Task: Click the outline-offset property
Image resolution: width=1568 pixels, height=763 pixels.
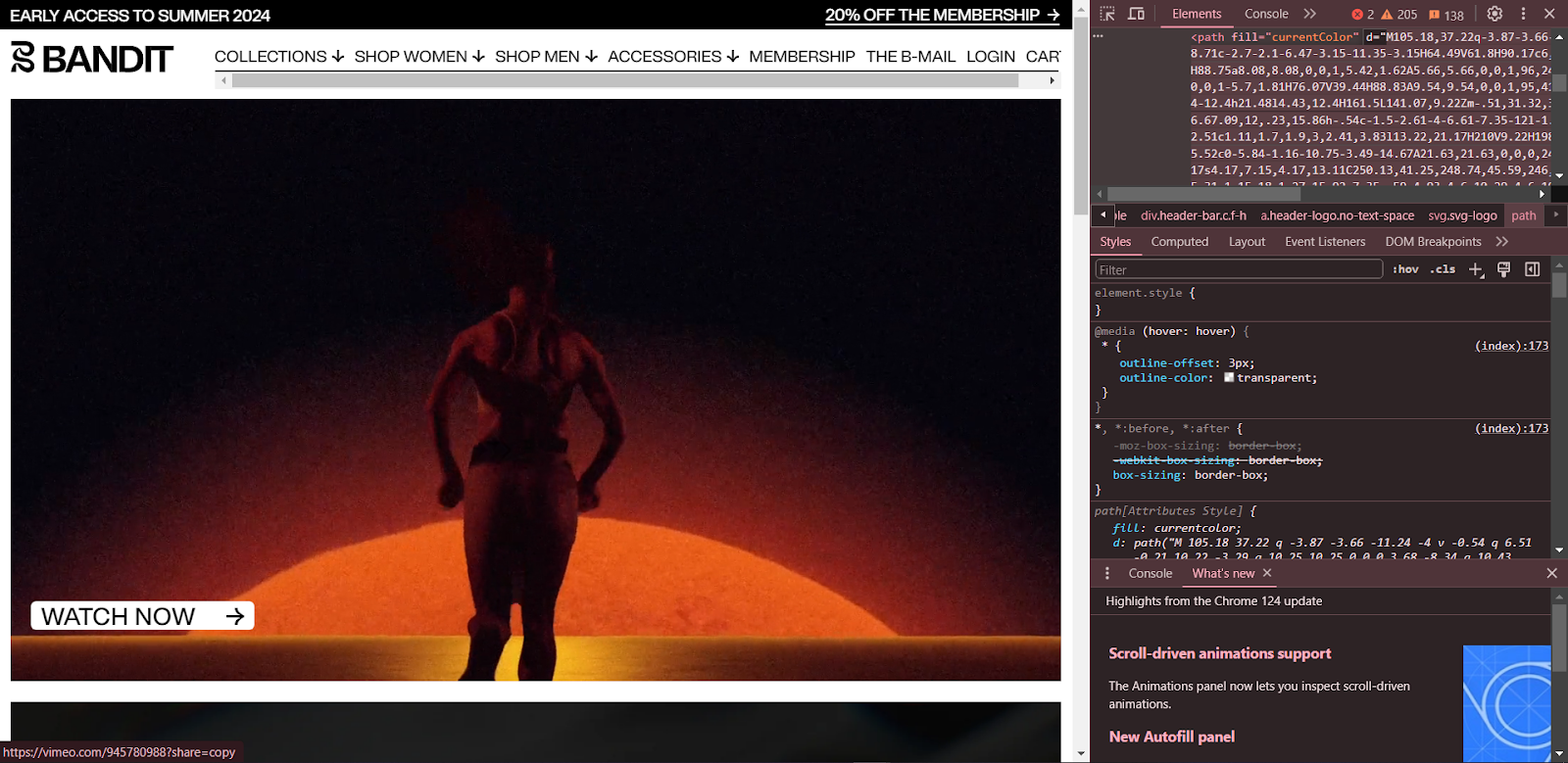Action: click(1169, 362)
